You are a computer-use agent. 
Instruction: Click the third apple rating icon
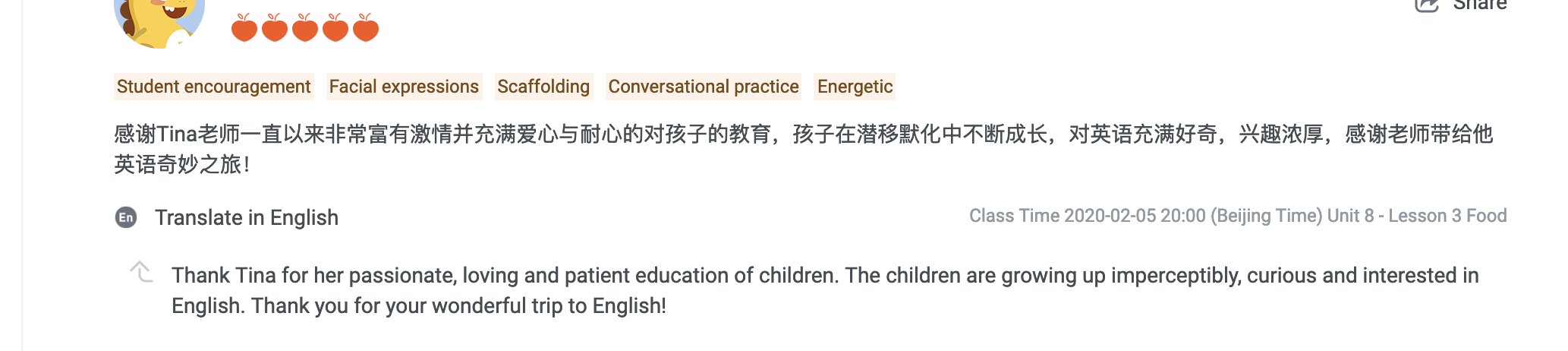(x=305, y=28)
